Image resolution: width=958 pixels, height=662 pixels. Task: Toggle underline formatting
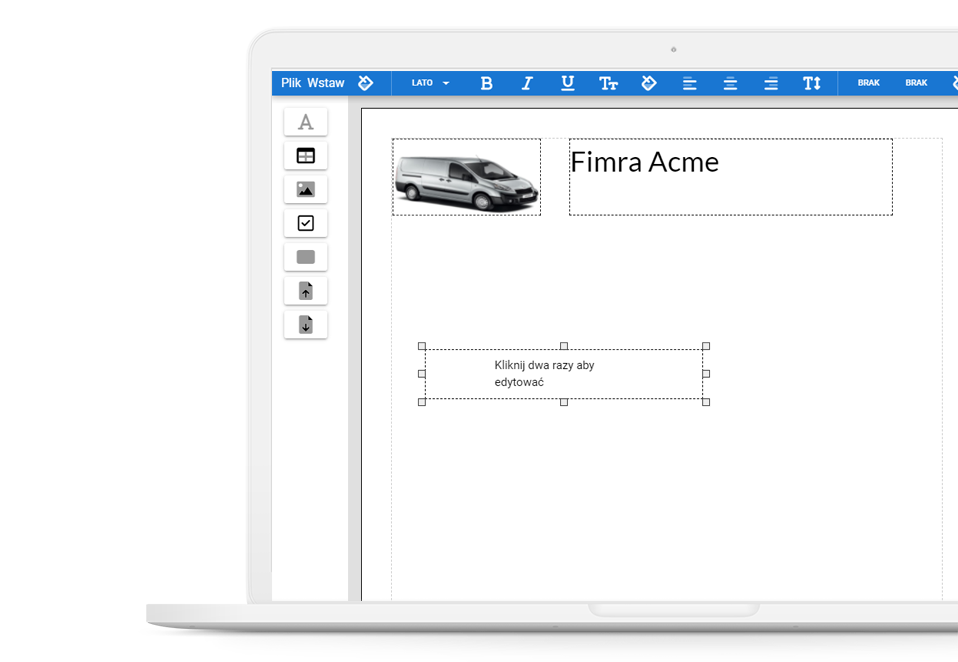point(567,83)
